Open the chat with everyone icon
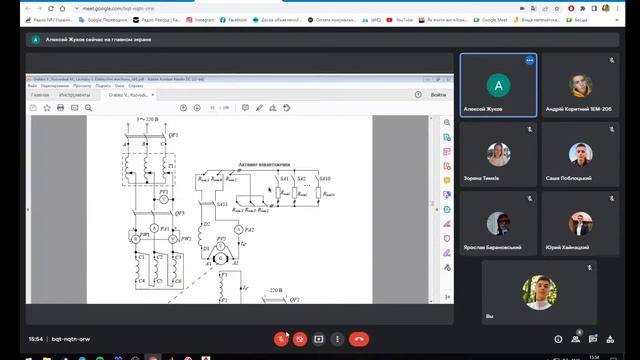 click(593, 339)
